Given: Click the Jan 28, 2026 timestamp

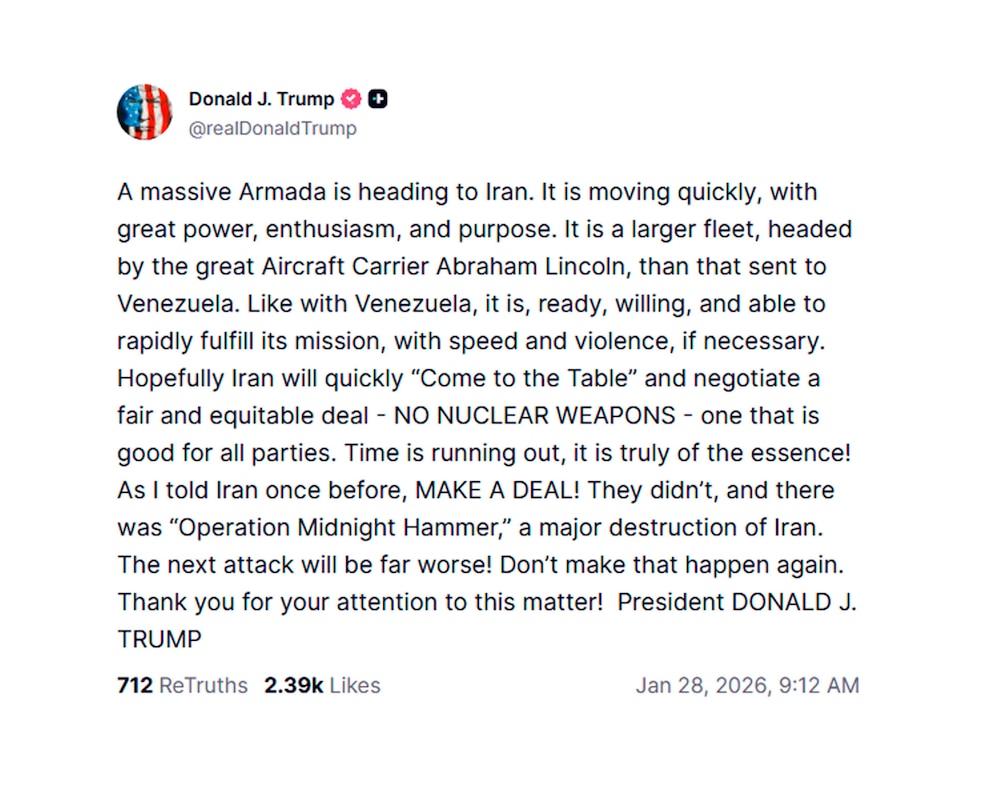Looking at the screenshot, I should tap(746, 685).
